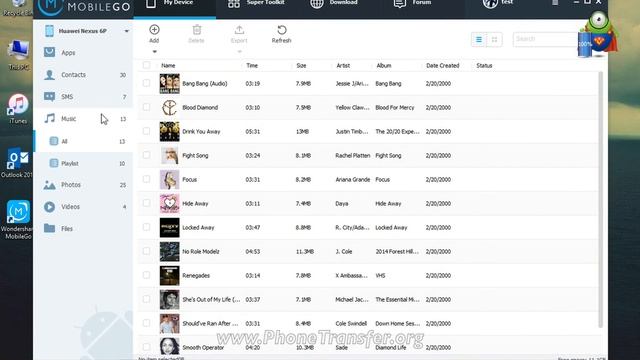Click the "Cole Swindell" artist cell
This screenshot has width=640, height=360.
351,324
